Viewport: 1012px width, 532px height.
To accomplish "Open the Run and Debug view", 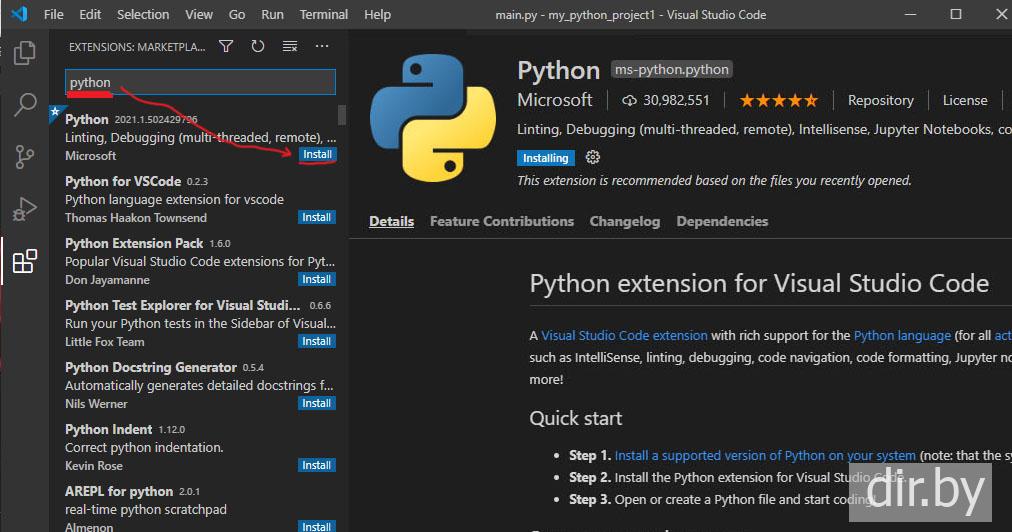I will pyautogui.click(x=24, y=209).
